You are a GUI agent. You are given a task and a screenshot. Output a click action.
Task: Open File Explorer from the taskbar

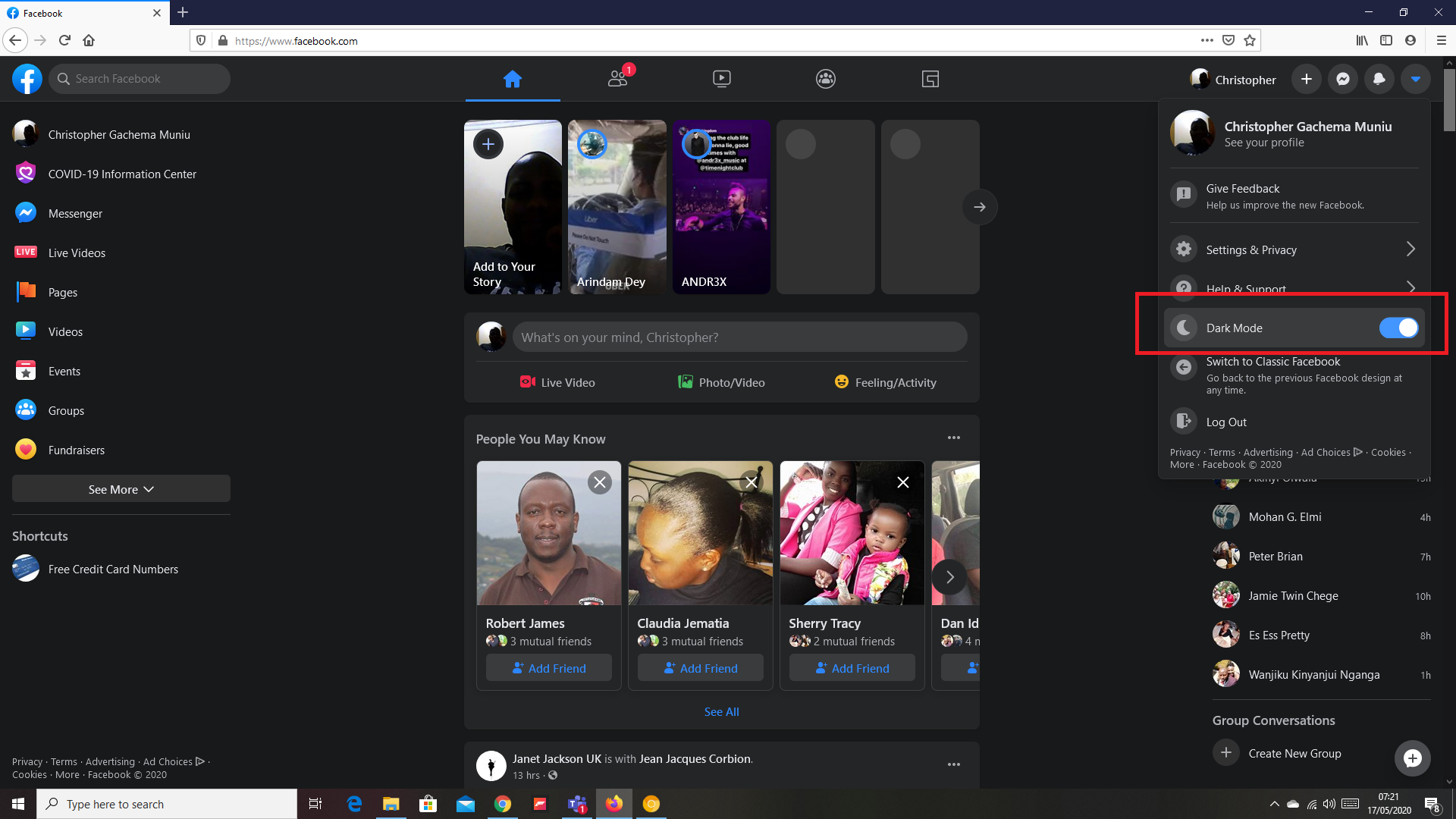pyautogui.click(x=391, y=804)
